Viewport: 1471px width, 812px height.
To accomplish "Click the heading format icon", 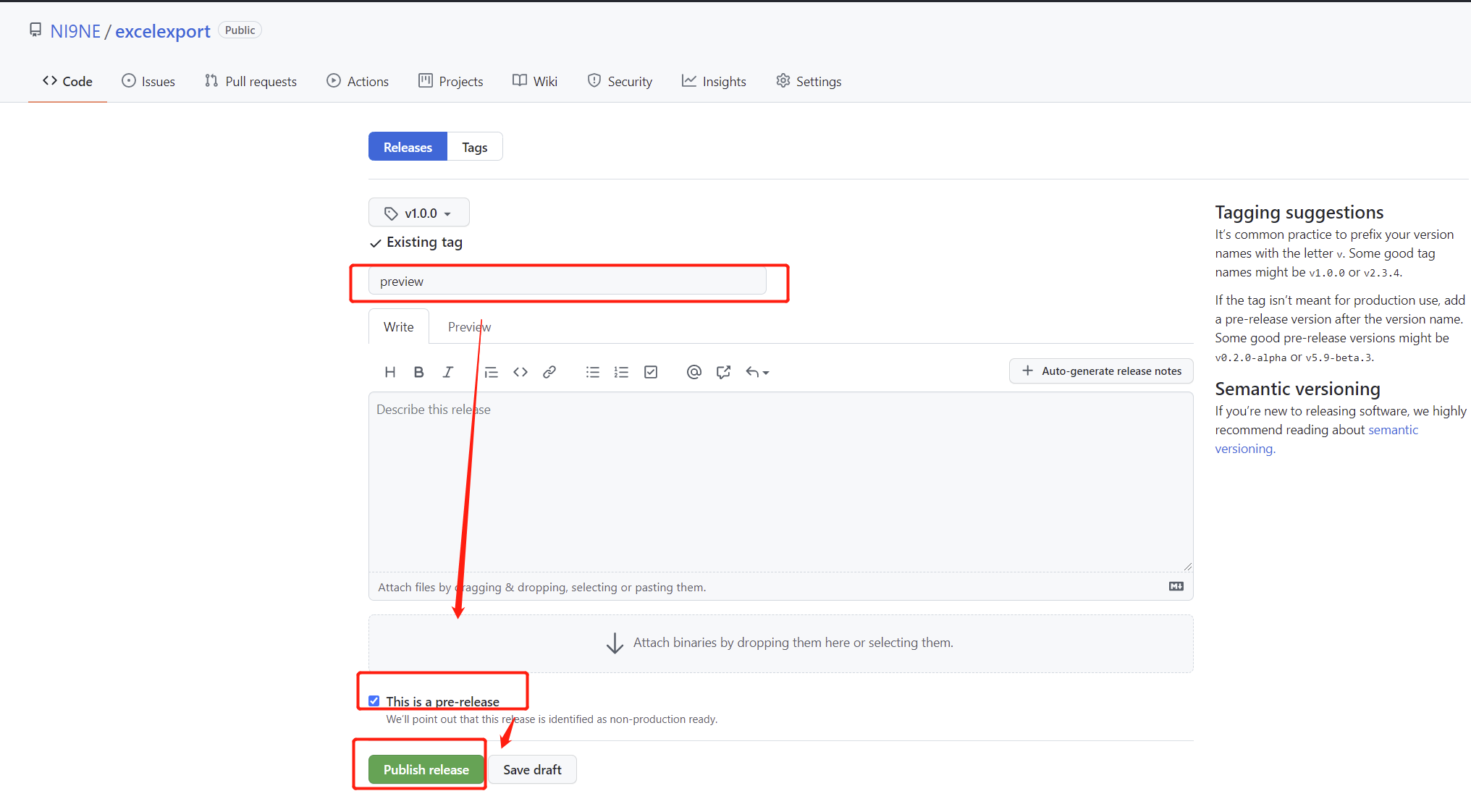I will click(389, 372).
